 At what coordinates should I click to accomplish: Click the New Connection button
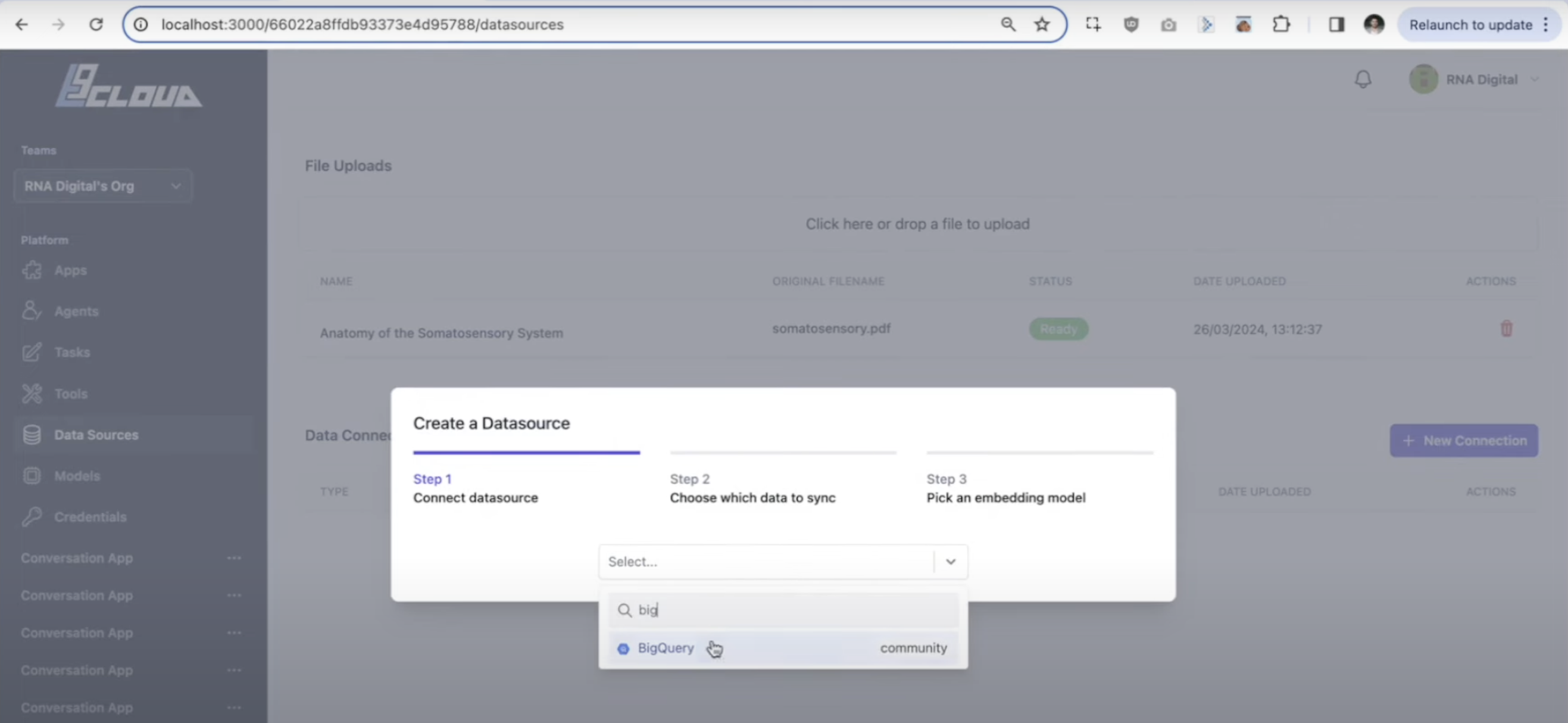point(1463,440)
